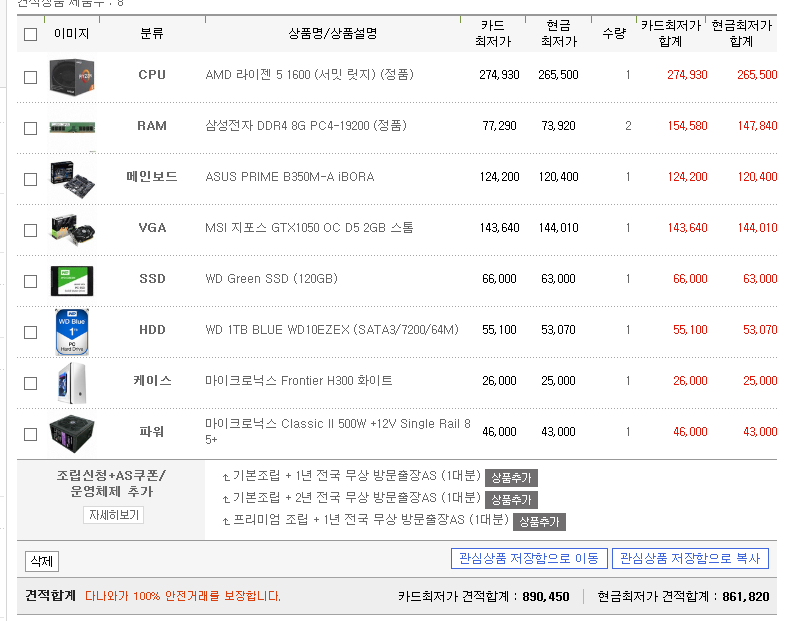792x621 pixels.
Task: Click the MSI GTX1050 graphics card image
Action: click(x=72, y=230)
